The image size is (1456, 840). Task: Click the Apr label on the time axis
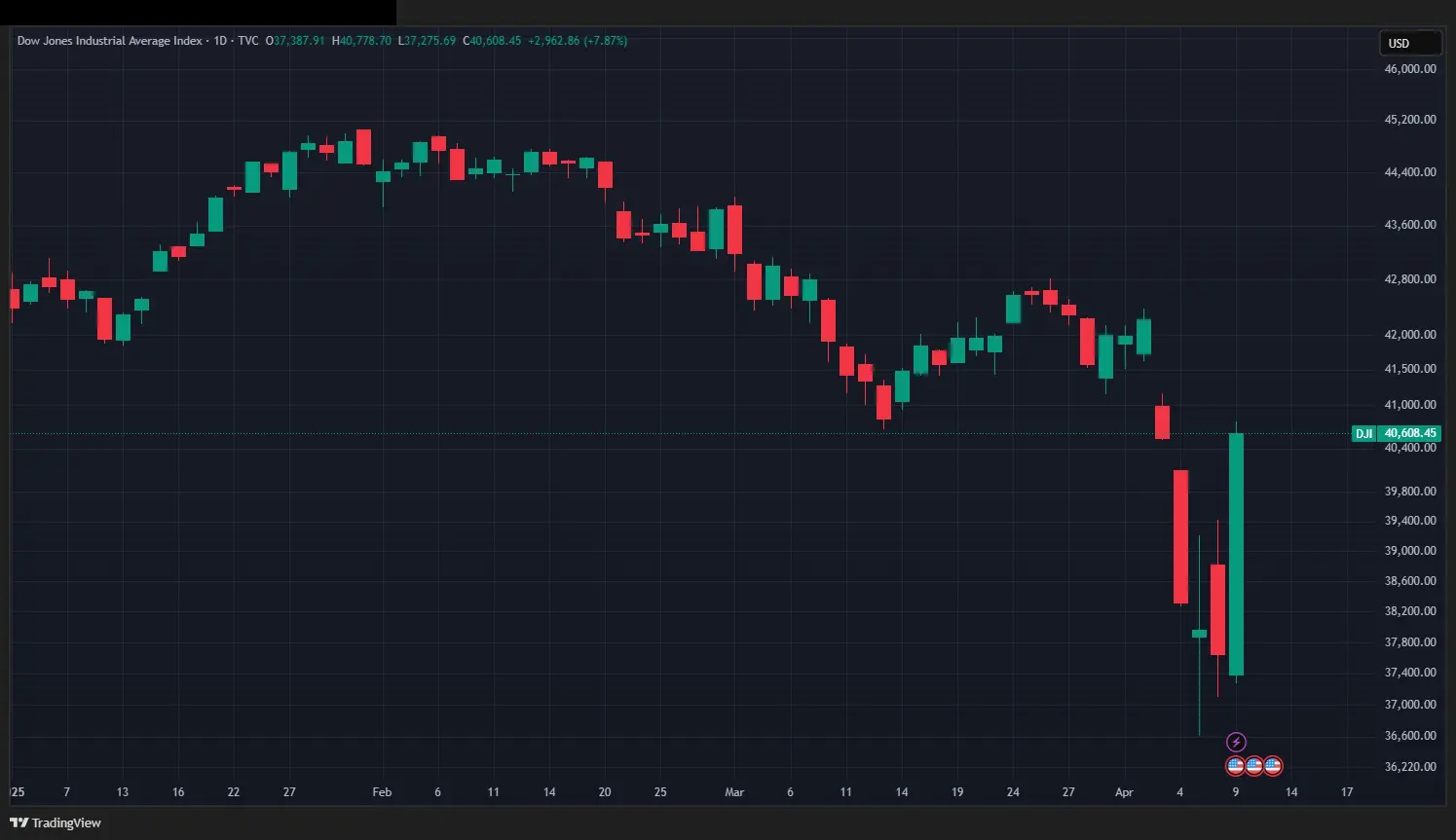point(1124,792)
